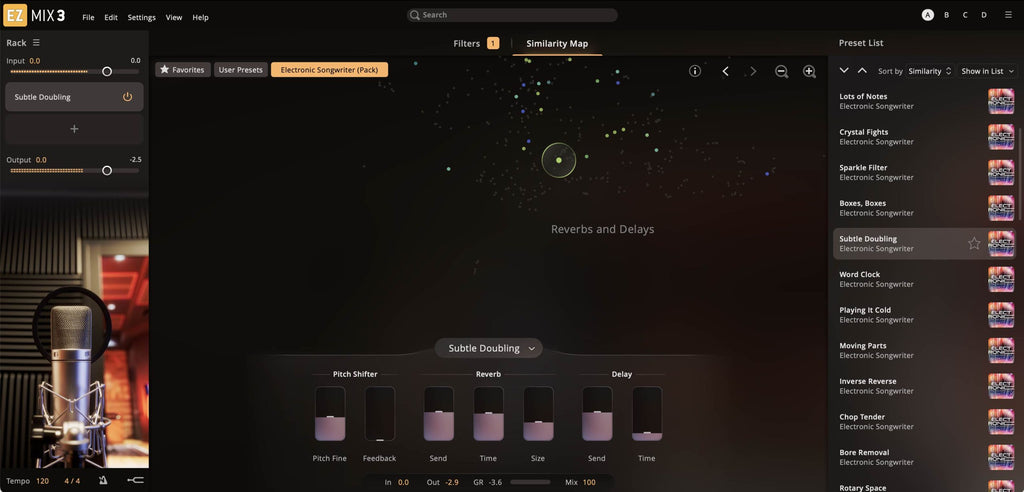Toggle Electronic Songwriter (Pack) filter
The width and height of the screenshot is (1024, 492).
coord(329,70)
